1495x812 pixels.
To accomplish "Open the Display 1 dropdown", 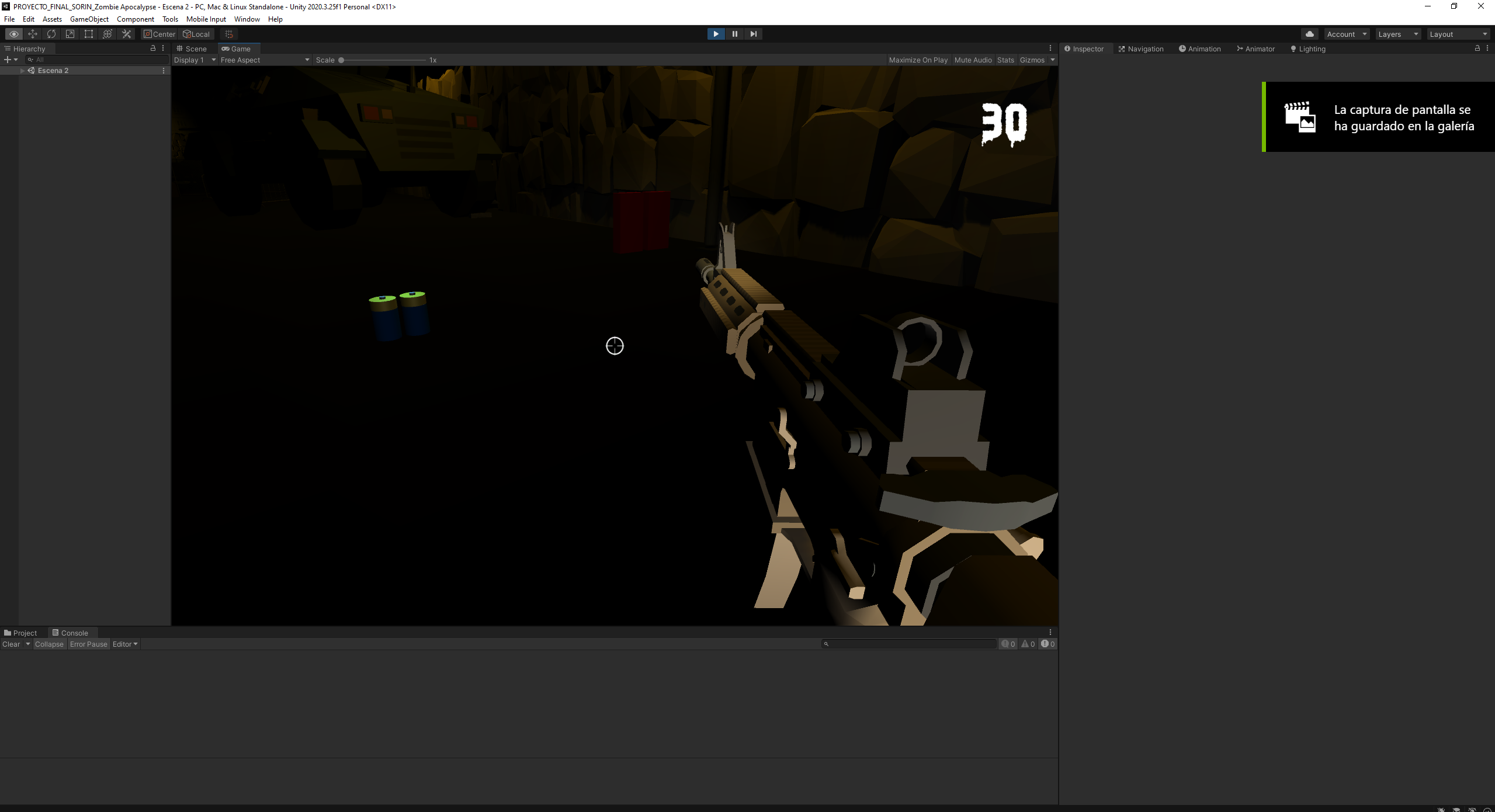I will pos(194,60).
